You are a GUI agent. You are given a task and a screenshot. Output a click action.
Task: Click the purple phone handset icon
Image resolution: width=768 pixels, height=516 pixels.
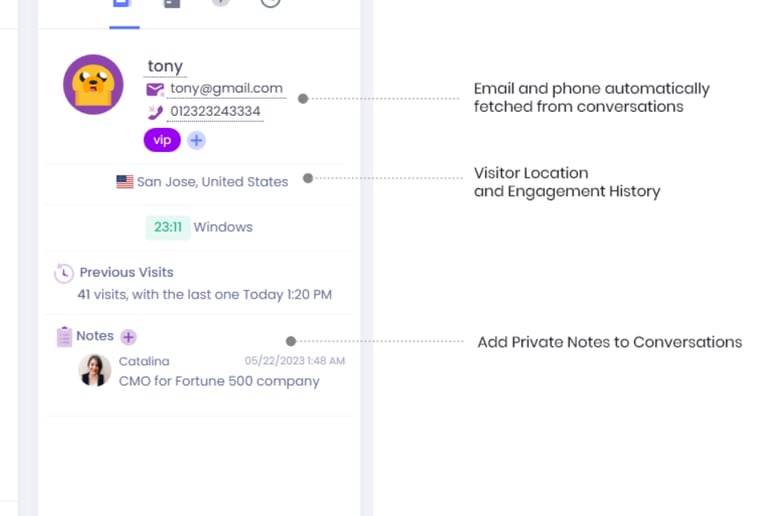coord(155,112)
